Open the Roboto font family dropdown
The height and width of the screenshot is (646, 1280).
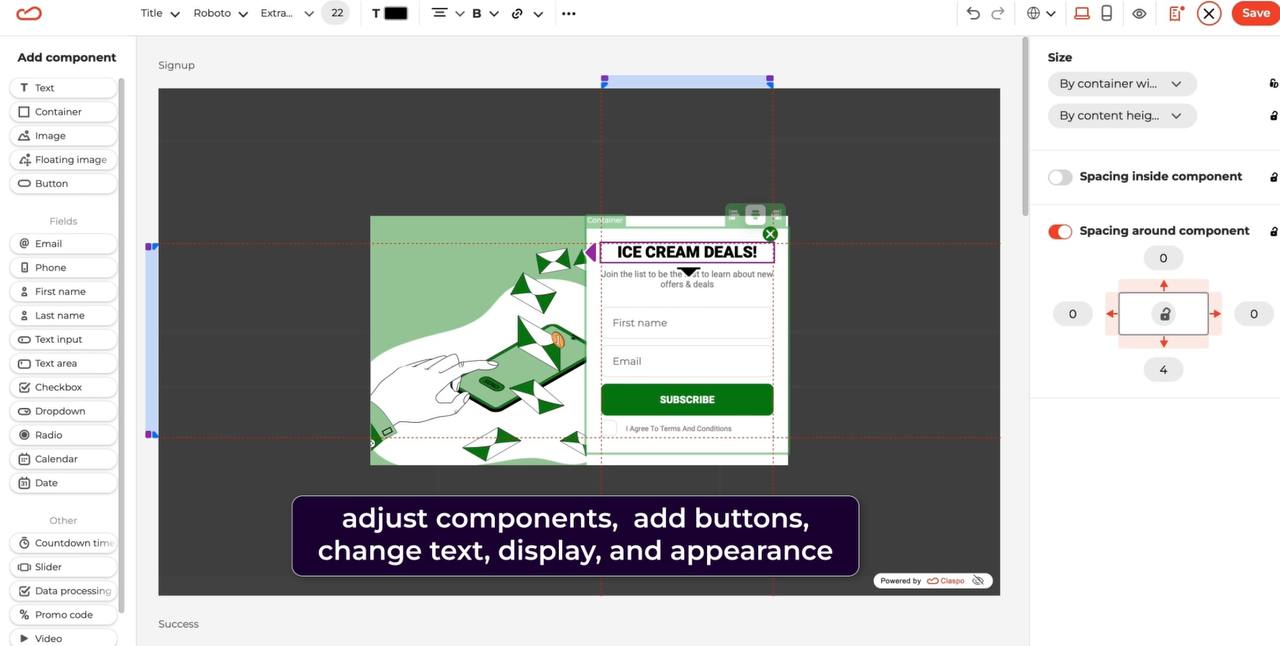click(x=213, y=11)
